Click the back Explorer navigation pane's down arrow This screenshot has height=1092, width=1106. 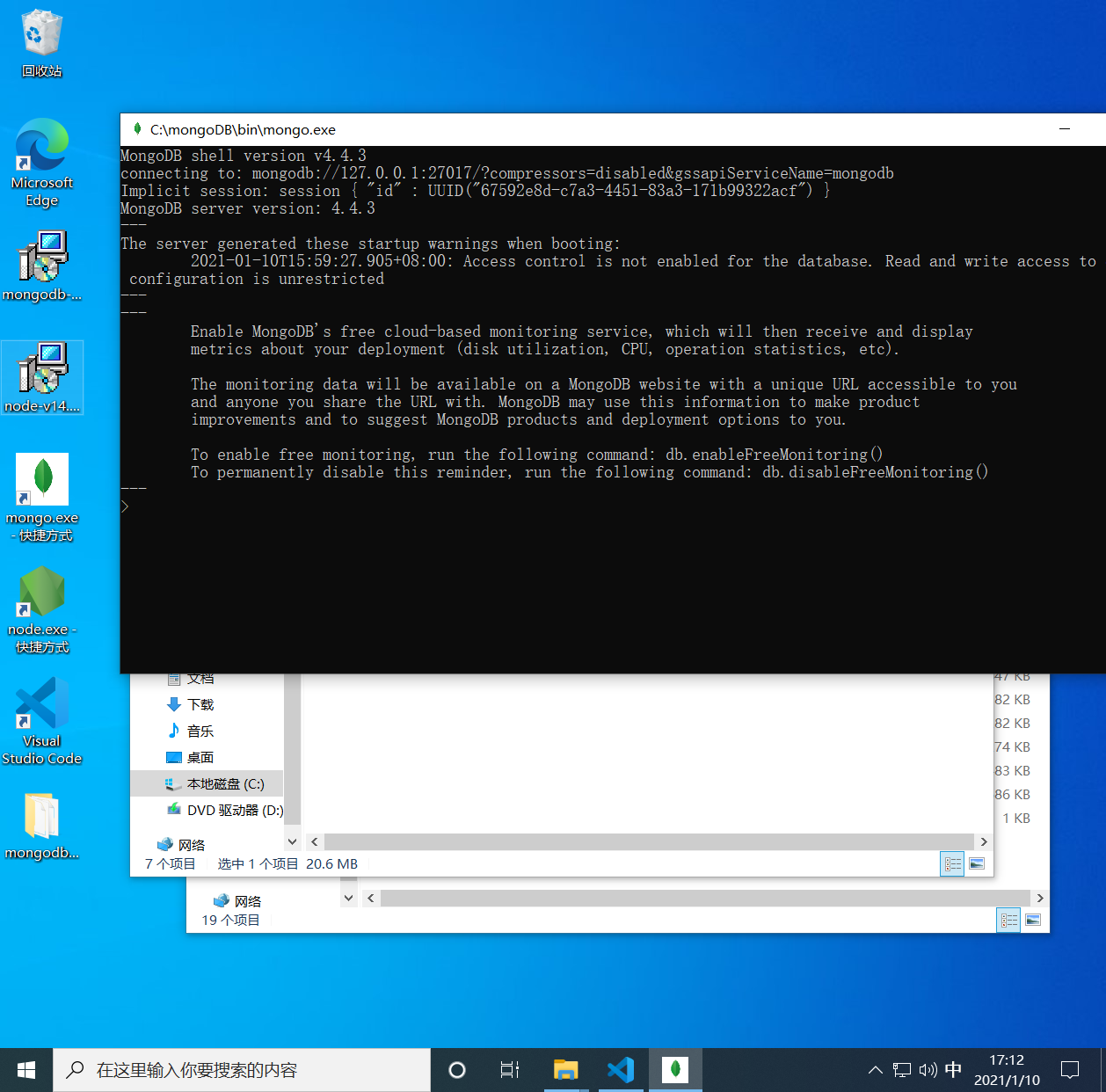pyautogui.click(x=348, y=898)
